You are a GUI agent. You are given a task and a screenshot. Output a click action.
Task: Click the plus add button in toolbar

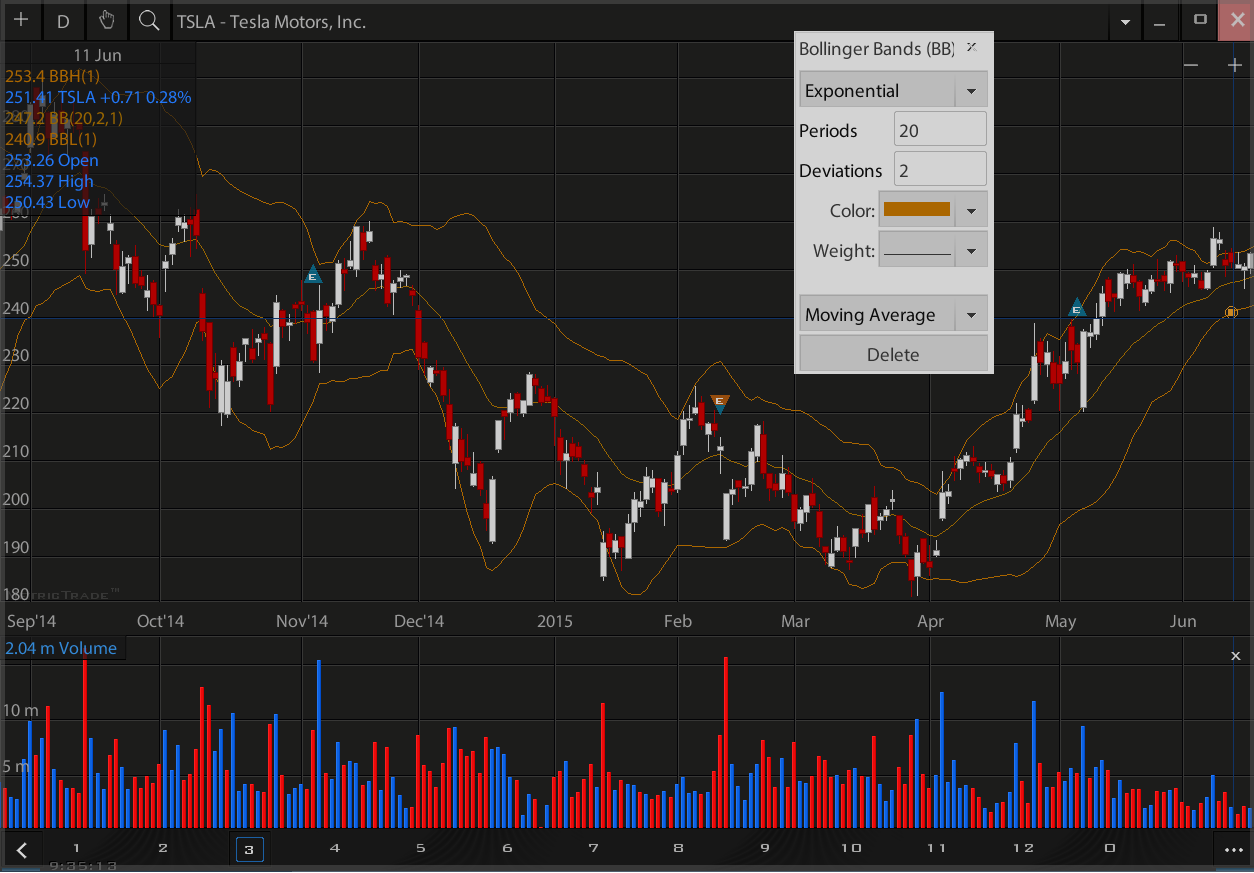pos(21,21)
